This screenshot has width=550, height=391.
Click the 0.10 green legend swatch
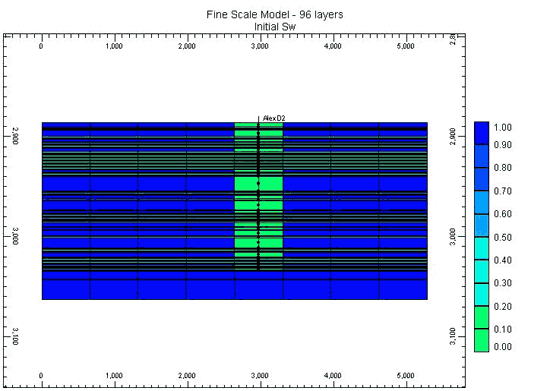pos(481,317)
